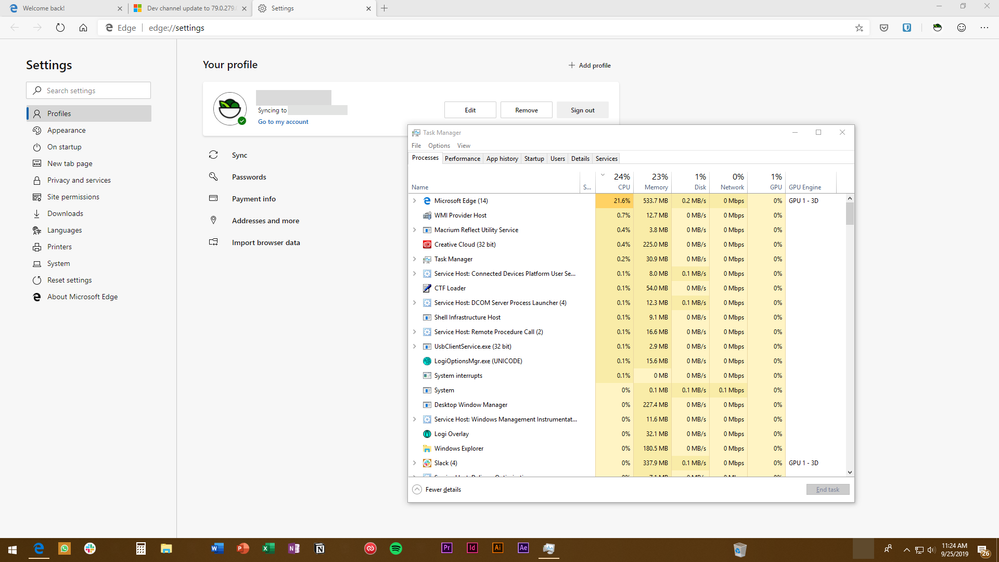
Task: Expand the Task Manager process row
Action: point(415,259)
